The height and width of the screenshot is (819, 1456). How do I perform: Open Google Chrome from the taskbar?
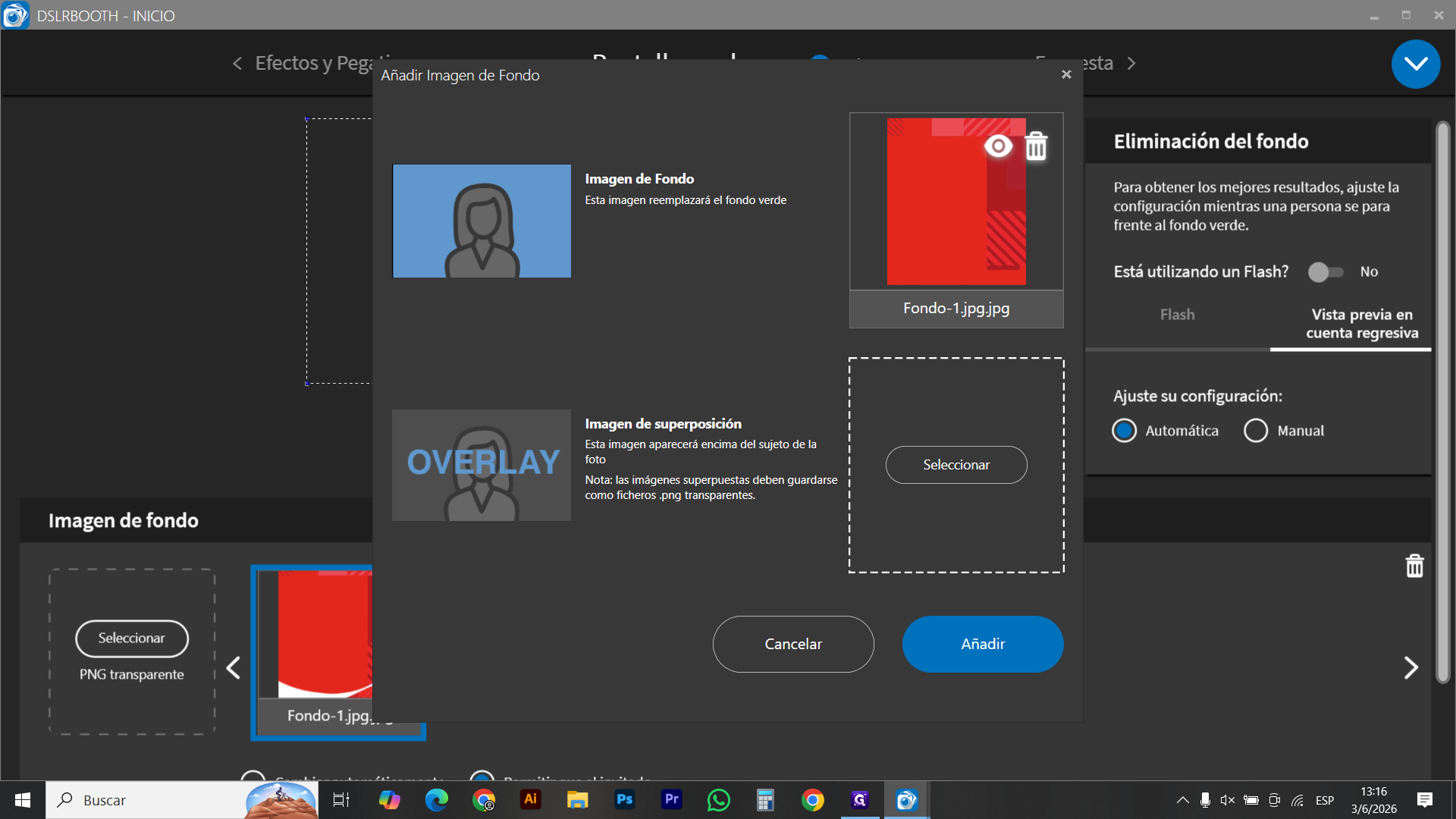click(813, 800)
